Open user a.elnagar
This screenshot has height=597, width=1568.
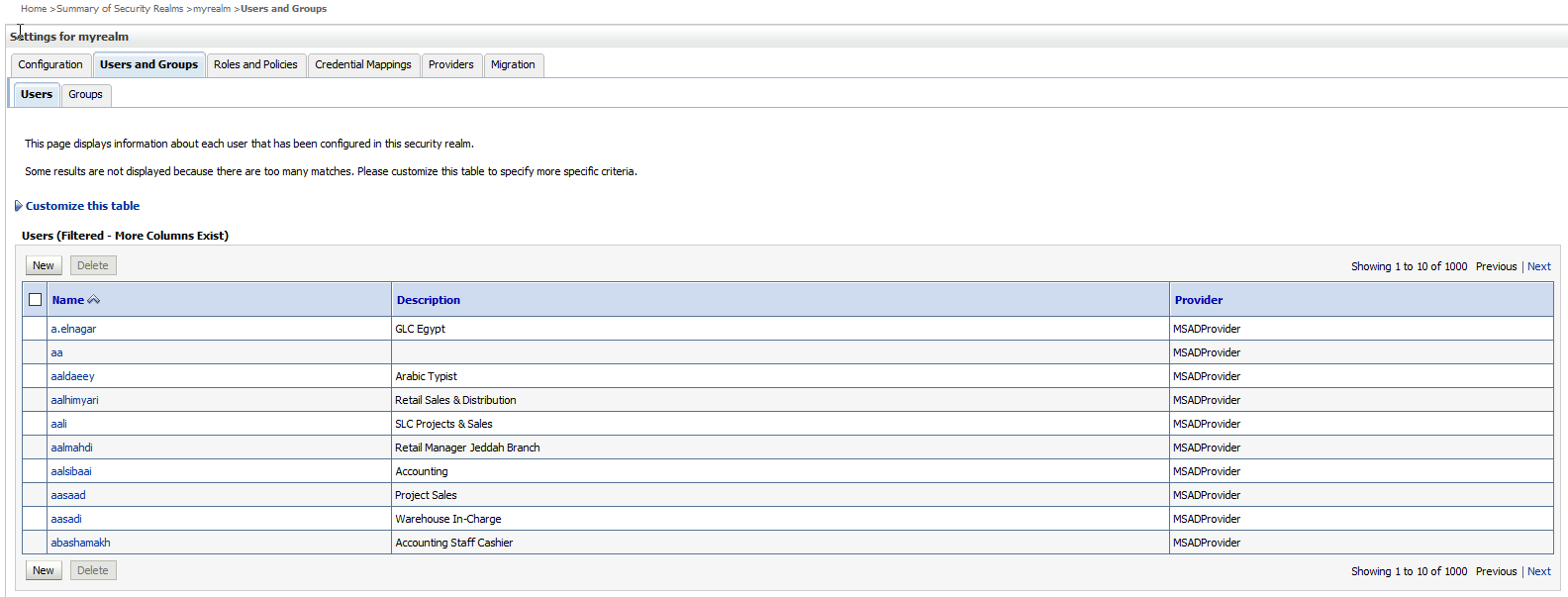point(73,329)
